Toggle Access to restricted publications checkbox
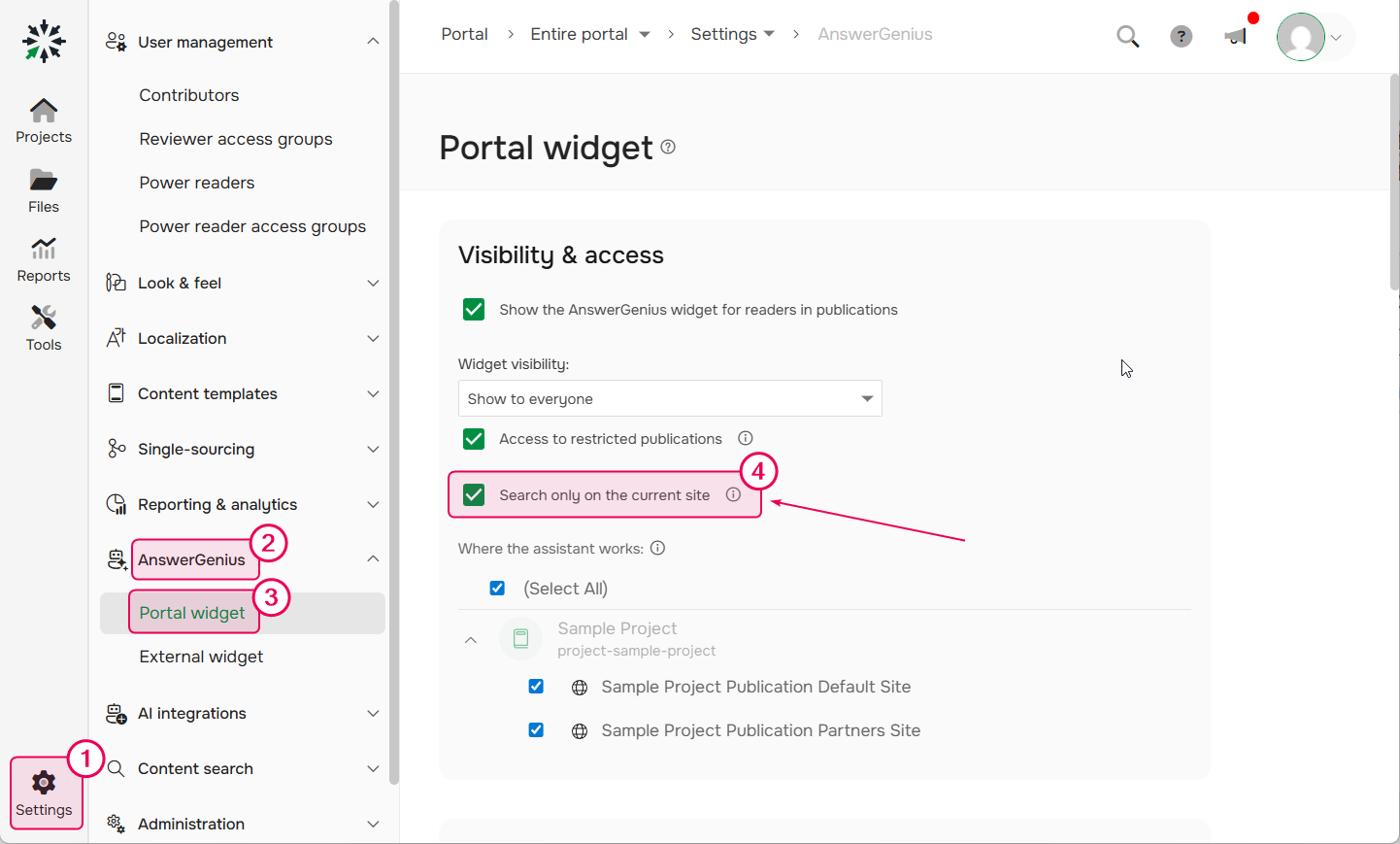Screen dimensions: 1400x844 pyautogui.click(x=474, y=439)
